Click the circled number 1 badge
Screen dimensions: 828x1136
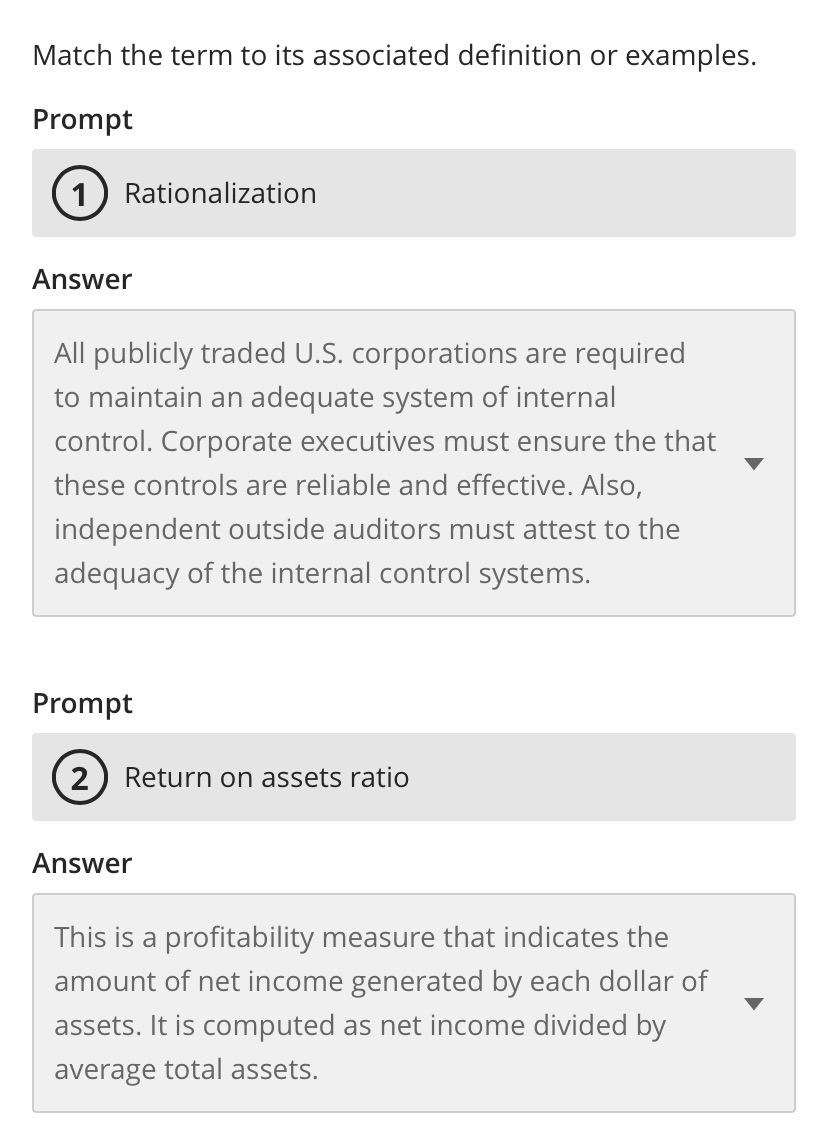point(79,193)
